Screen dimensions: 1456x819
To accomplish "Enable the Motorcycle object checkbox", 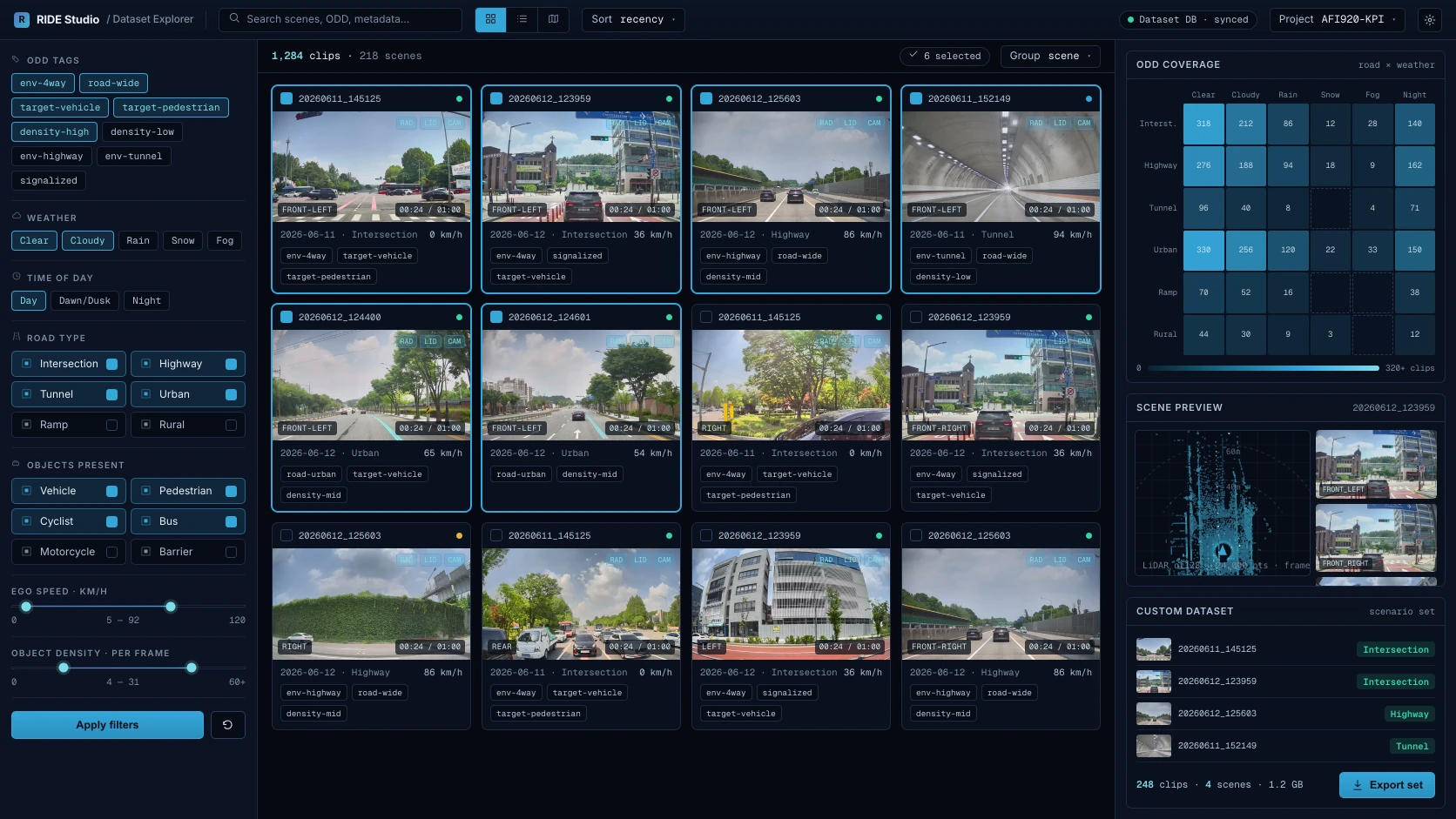I will point(111,552).
